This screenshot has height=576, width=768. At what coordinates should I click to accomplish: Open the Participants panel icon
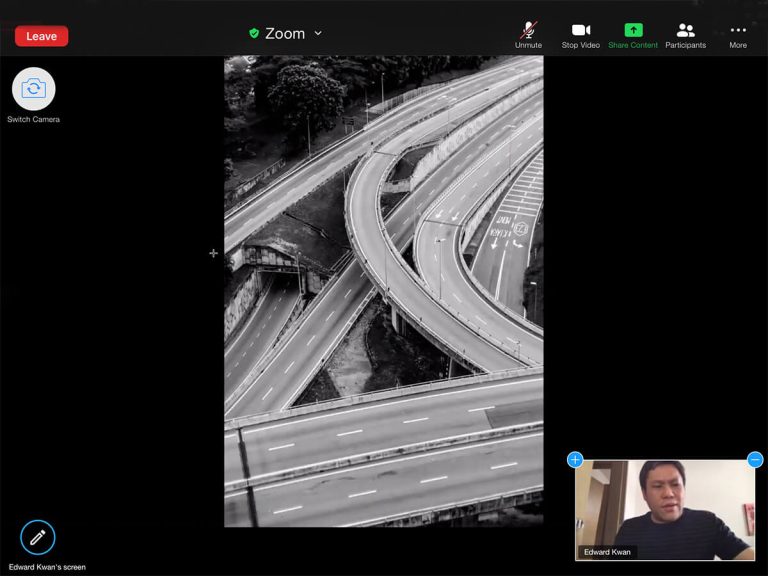pos(685,30)
